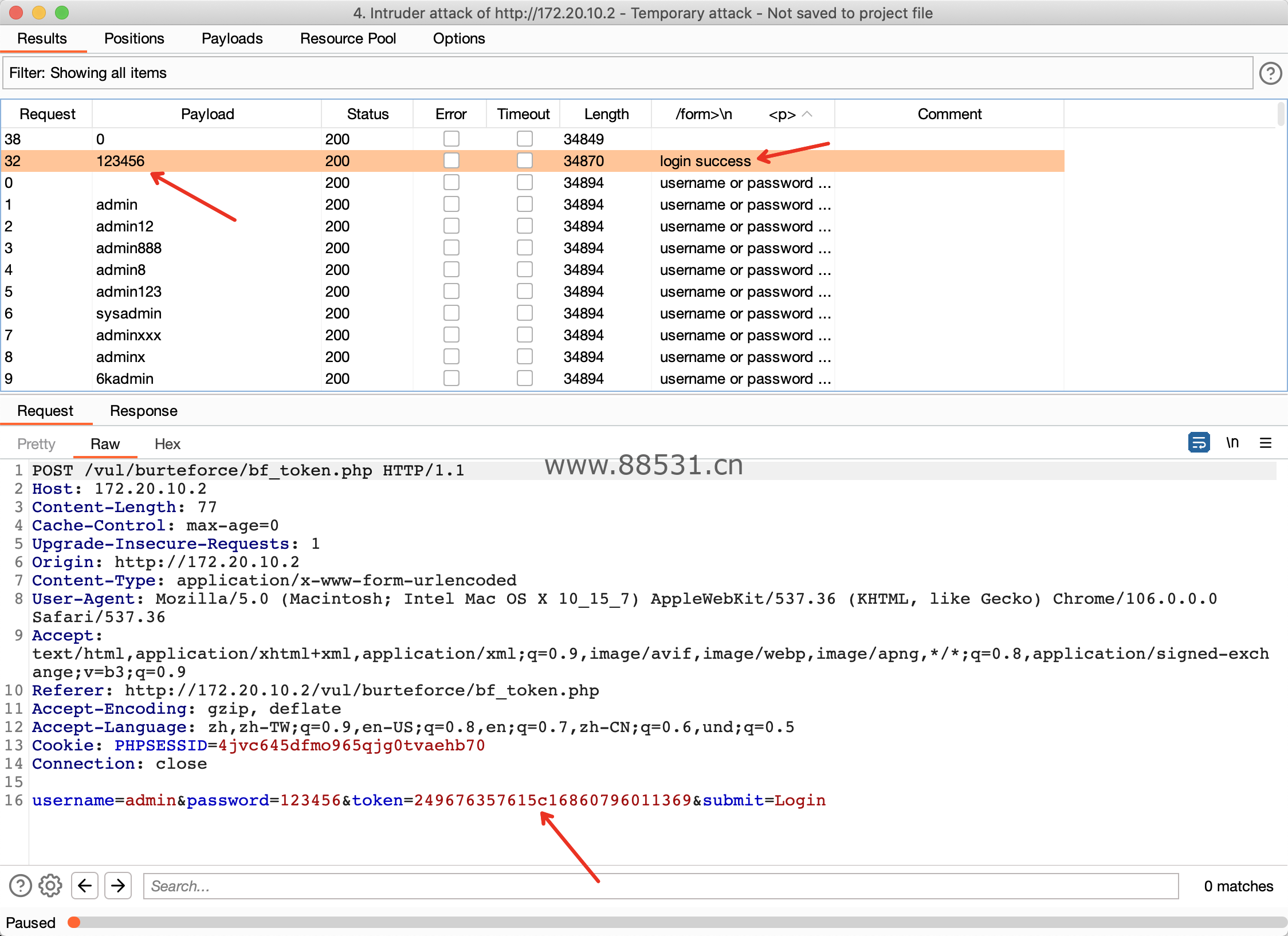The height and width of the screenshot is (936, 1288).
Task: Go to next search match arrow
Action: coord(118,886)
